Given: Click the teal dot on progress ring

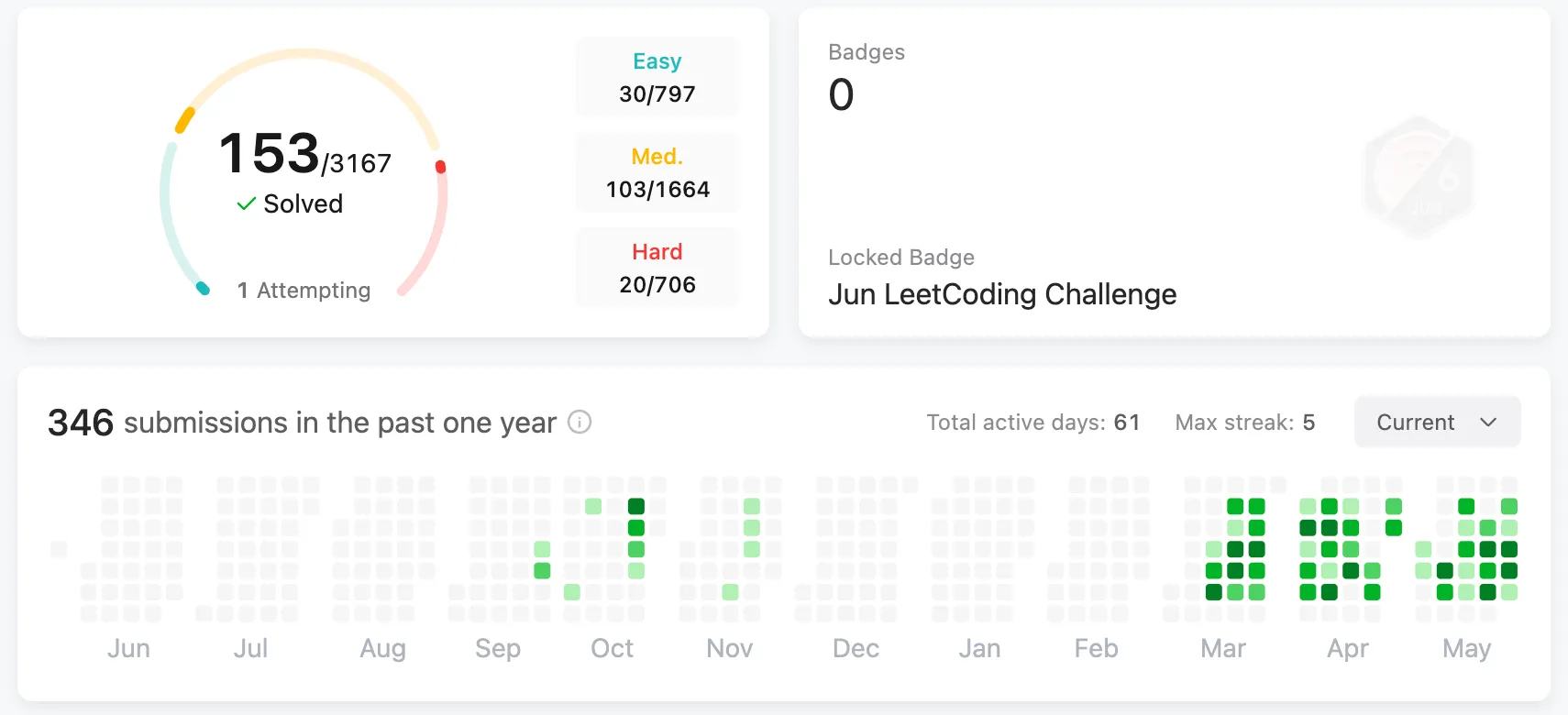Looking at the screenshot, I should click(x=204, y=290).
